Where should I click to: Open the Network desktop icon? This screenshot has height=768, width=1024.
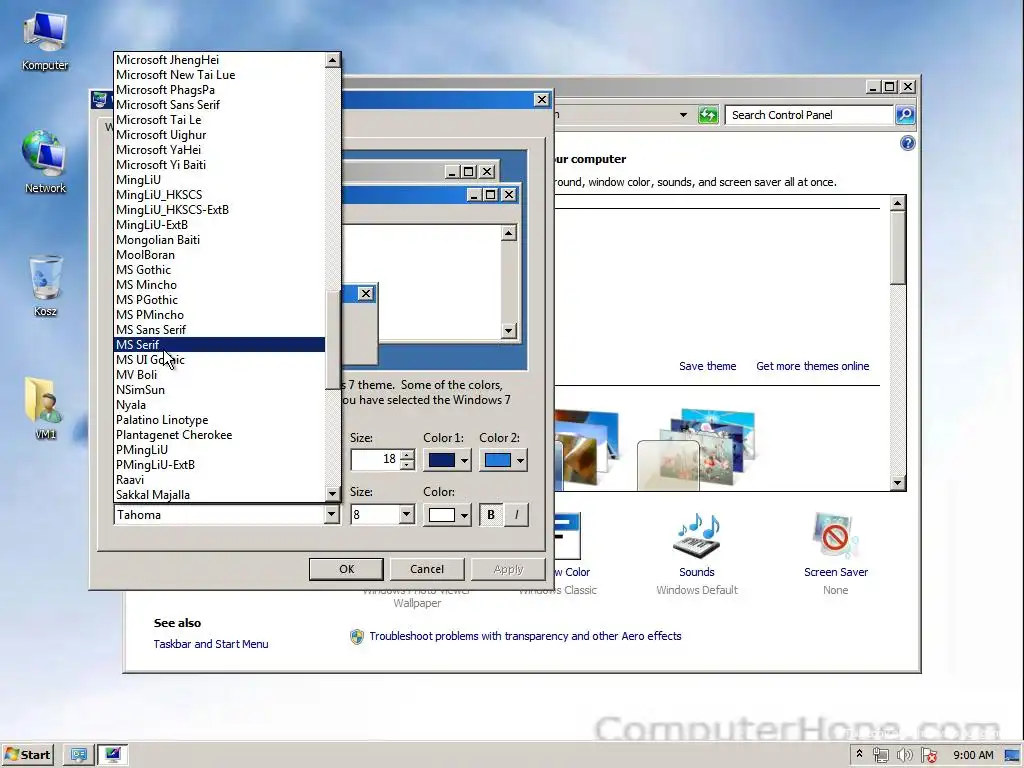tap(45, 161)
